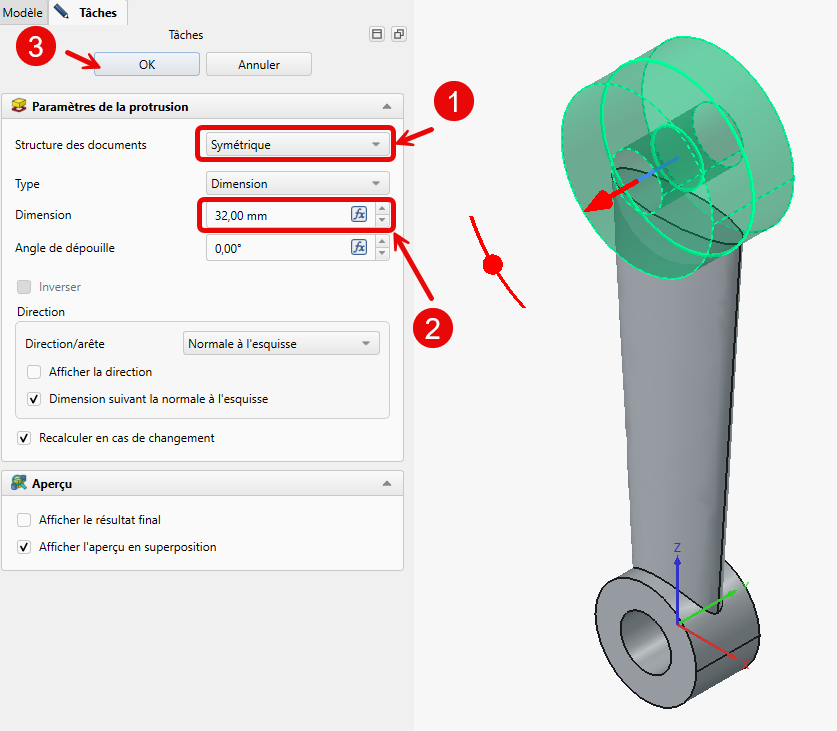The height and width of the screenshot is (731, 837).
Task: Click the Dimension 32,00 mm input field
Action: click(276, 215)
